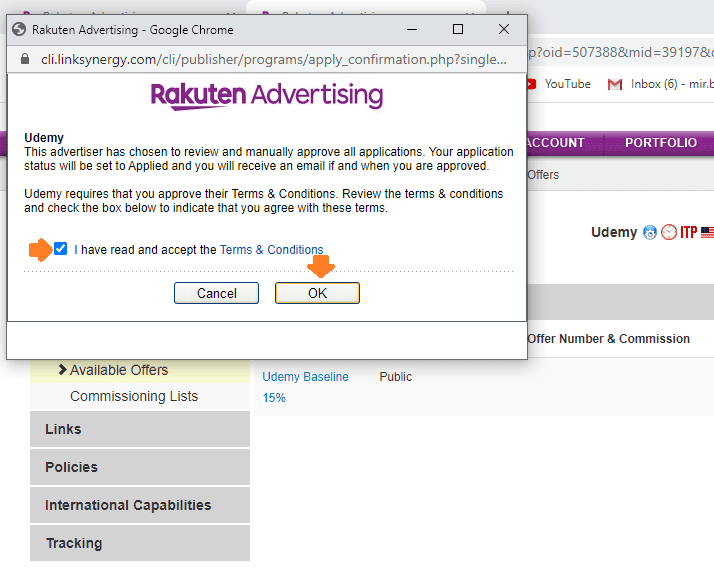Click the US flag icon next to Udemy
The width and height of the screenshot is (714, 570).
707,232
